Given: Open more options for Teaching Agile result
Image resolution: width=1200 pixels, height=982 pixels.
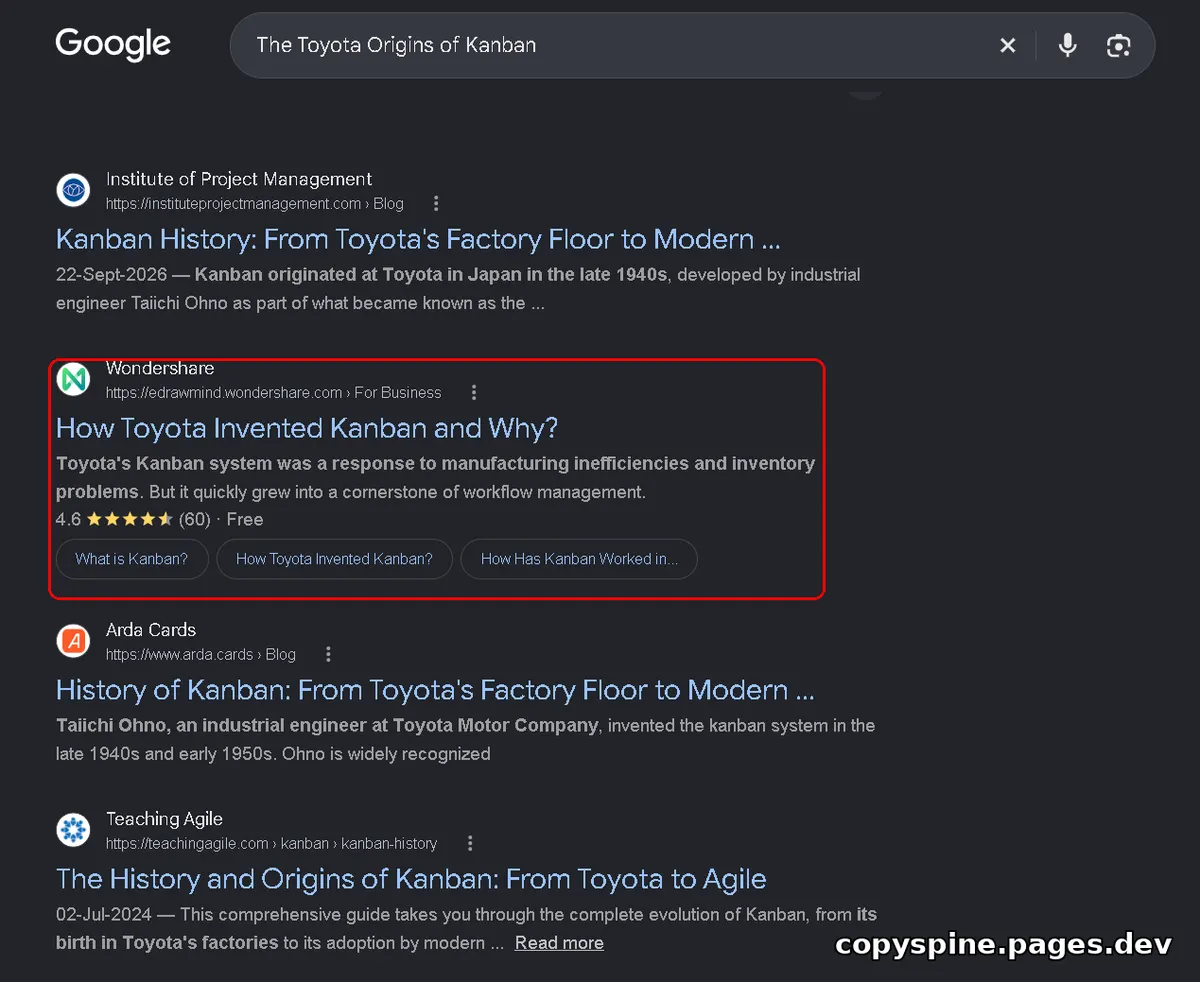Looking at the screenshot, I should [x=470, y=844].
